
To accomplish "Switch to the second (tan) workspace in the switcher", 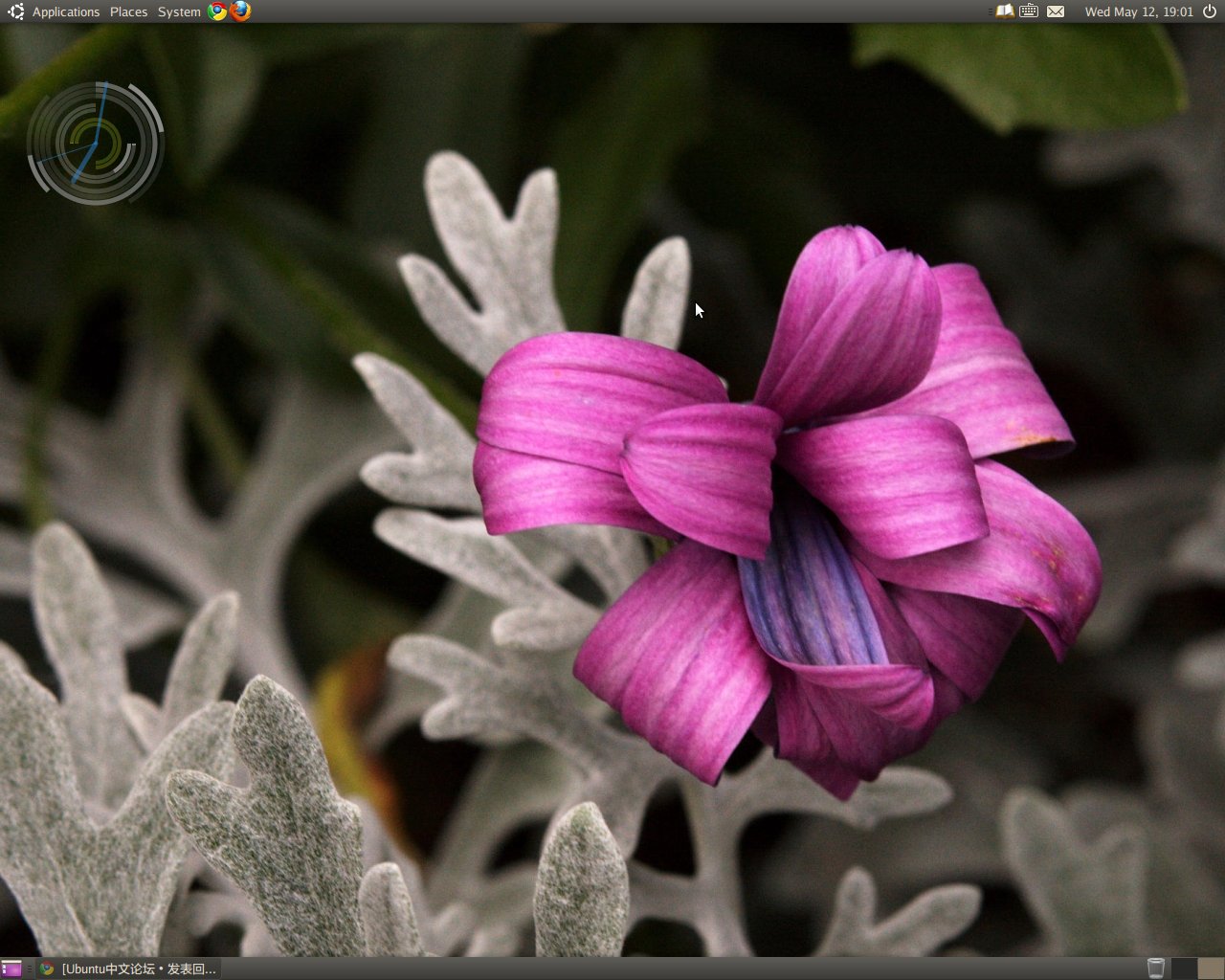I will (1211, 969).
